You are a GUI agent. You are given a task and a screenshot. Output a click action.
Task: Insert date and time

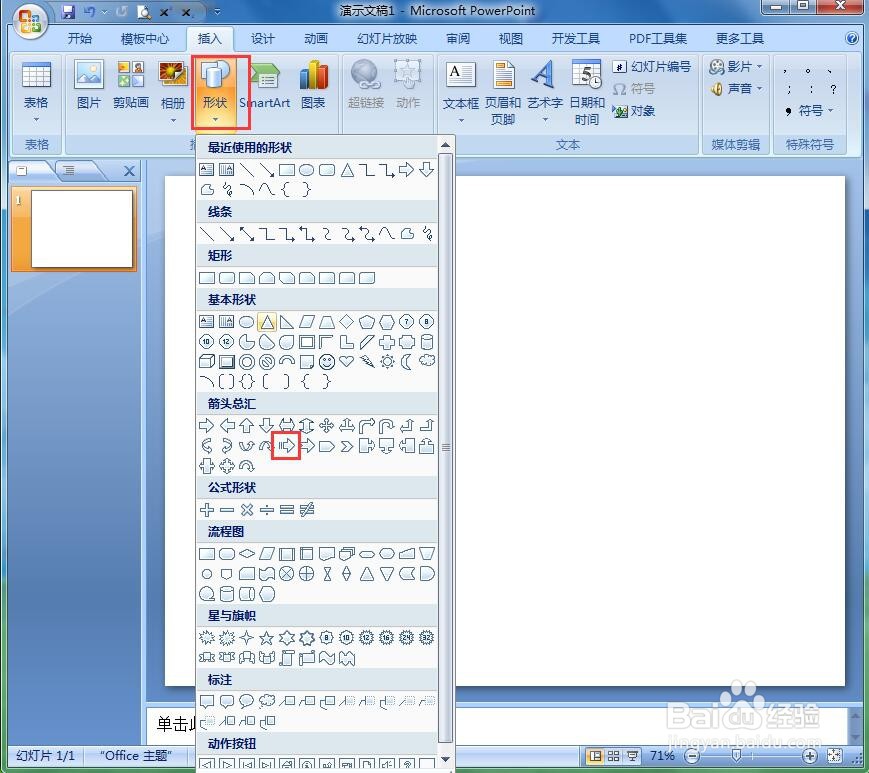pos(587,93)
